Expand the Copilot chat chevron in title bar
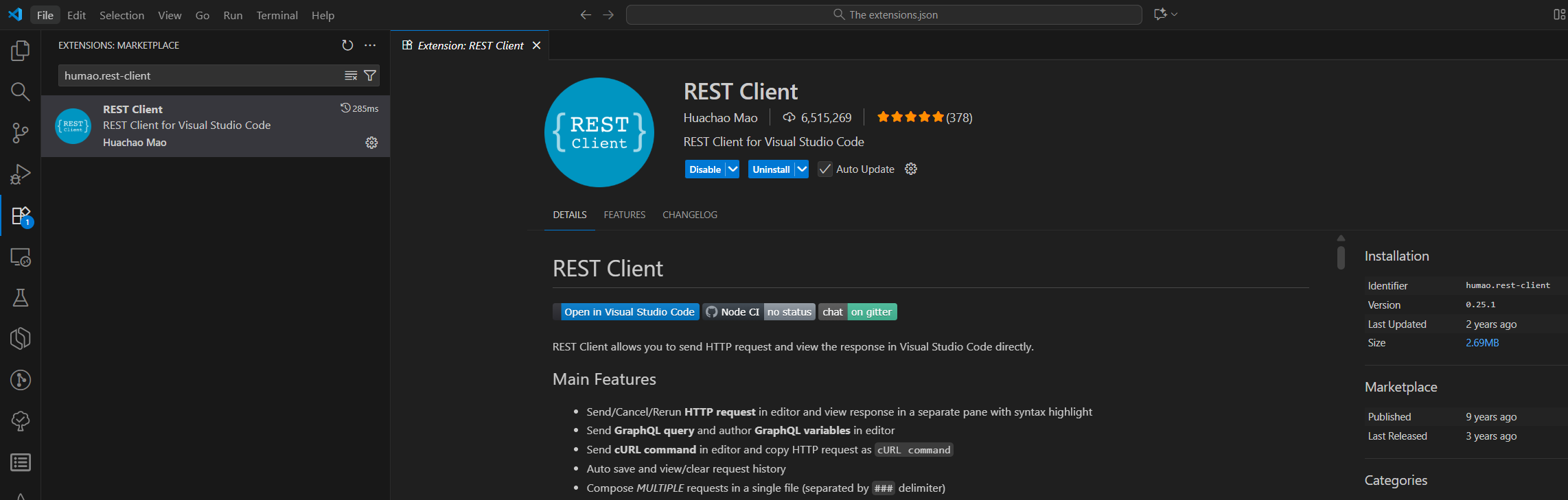Image resolution: width=1568 pixels, height=500 pixels. 1175,14
